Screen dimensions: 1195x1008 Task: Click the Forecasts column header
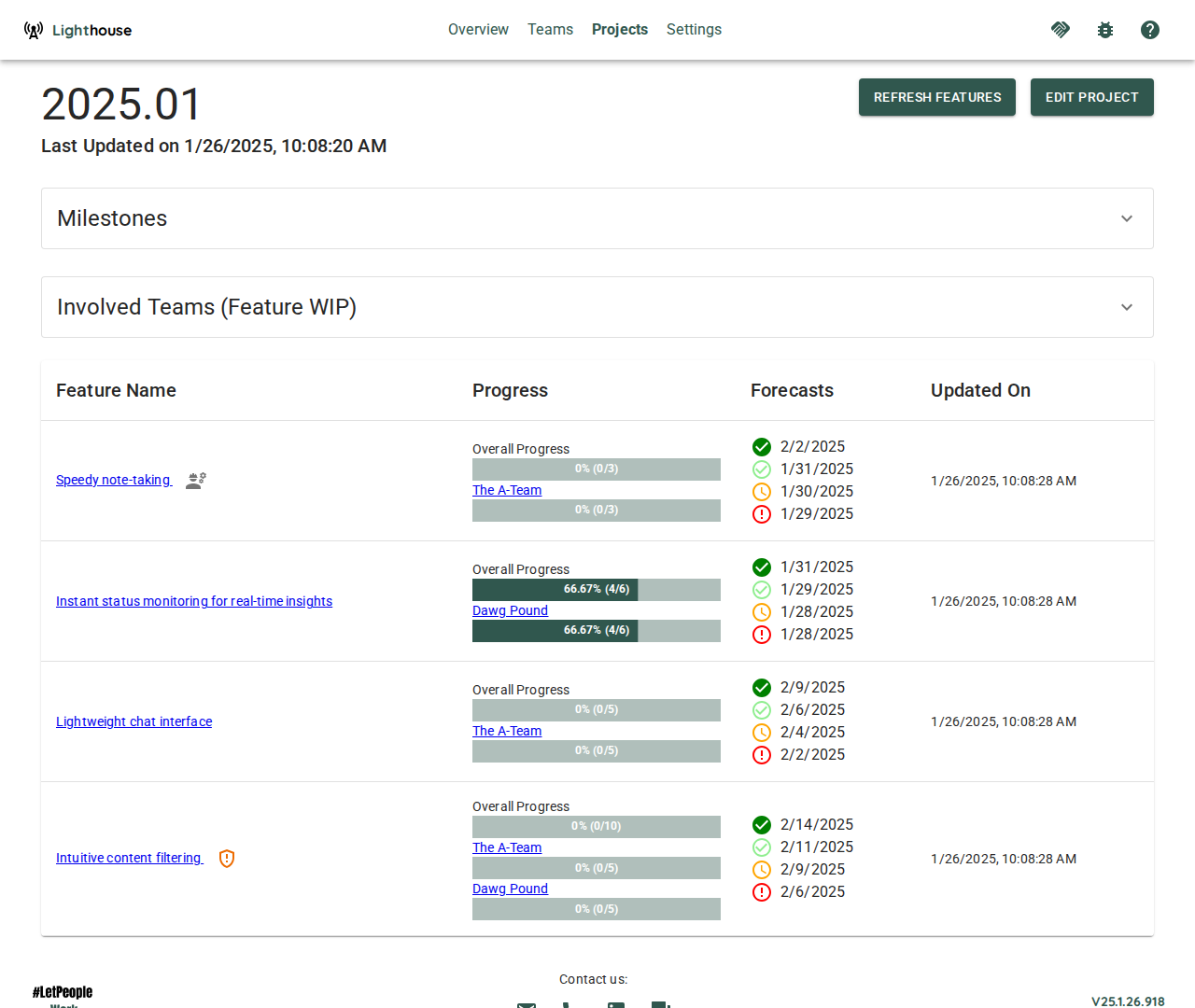tap(792, 391)
